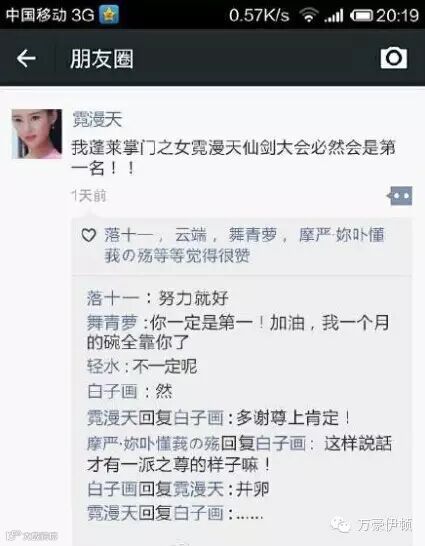Tap the Wi-Fi status icon
425x546 pixels.
pos(309,15)
